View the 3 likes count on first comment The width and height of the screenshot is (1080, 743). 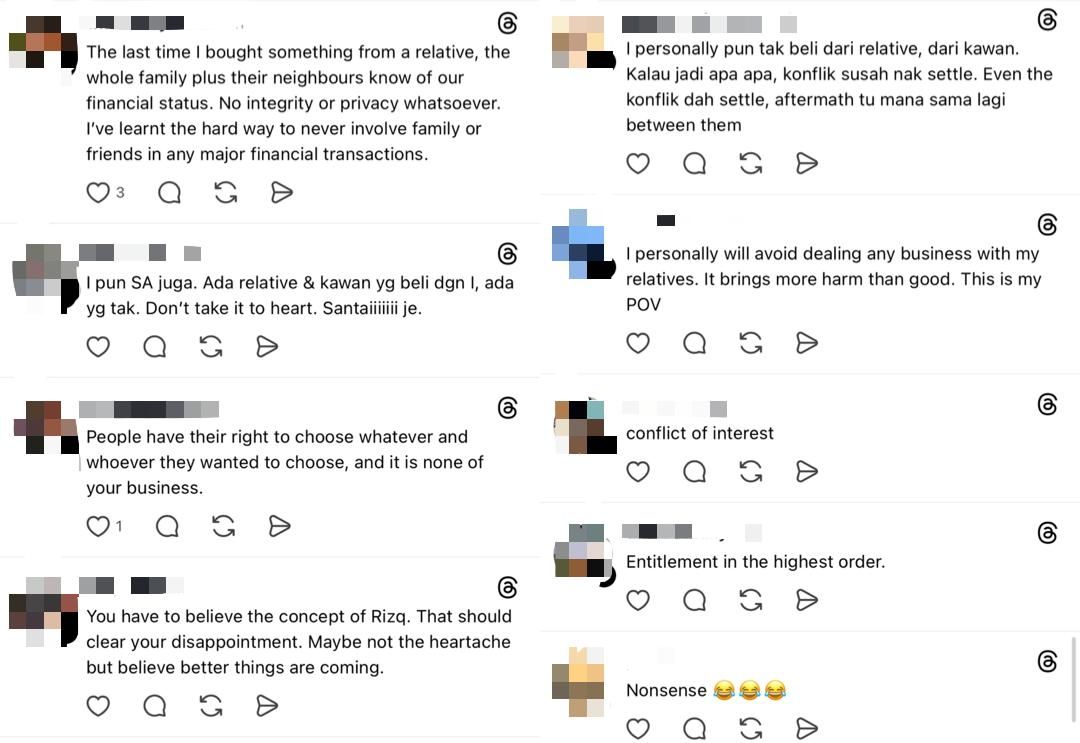coord(120,192)
